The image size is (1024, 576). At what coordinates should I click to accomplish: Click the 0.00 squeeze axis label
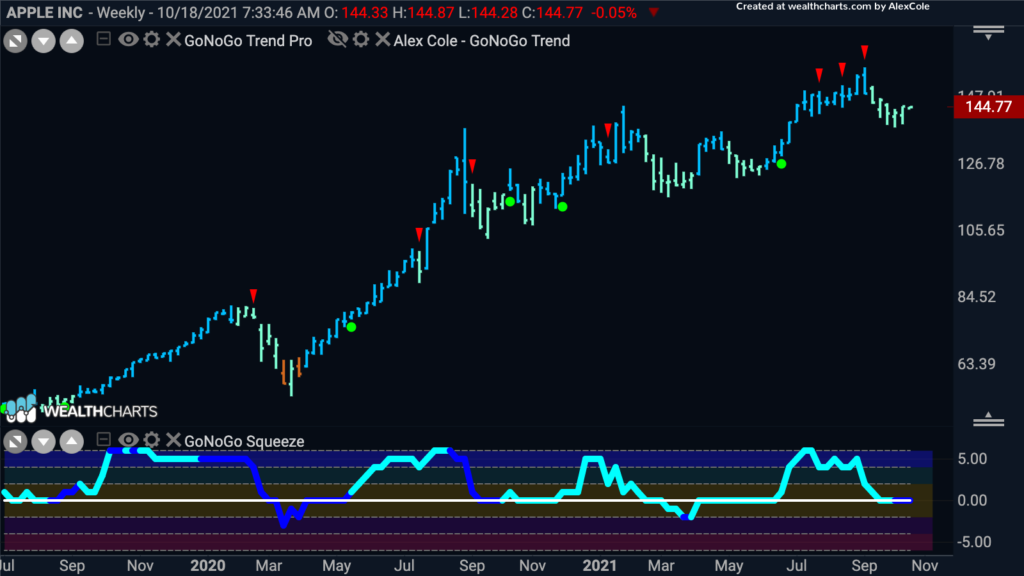(x=972, y=500)
